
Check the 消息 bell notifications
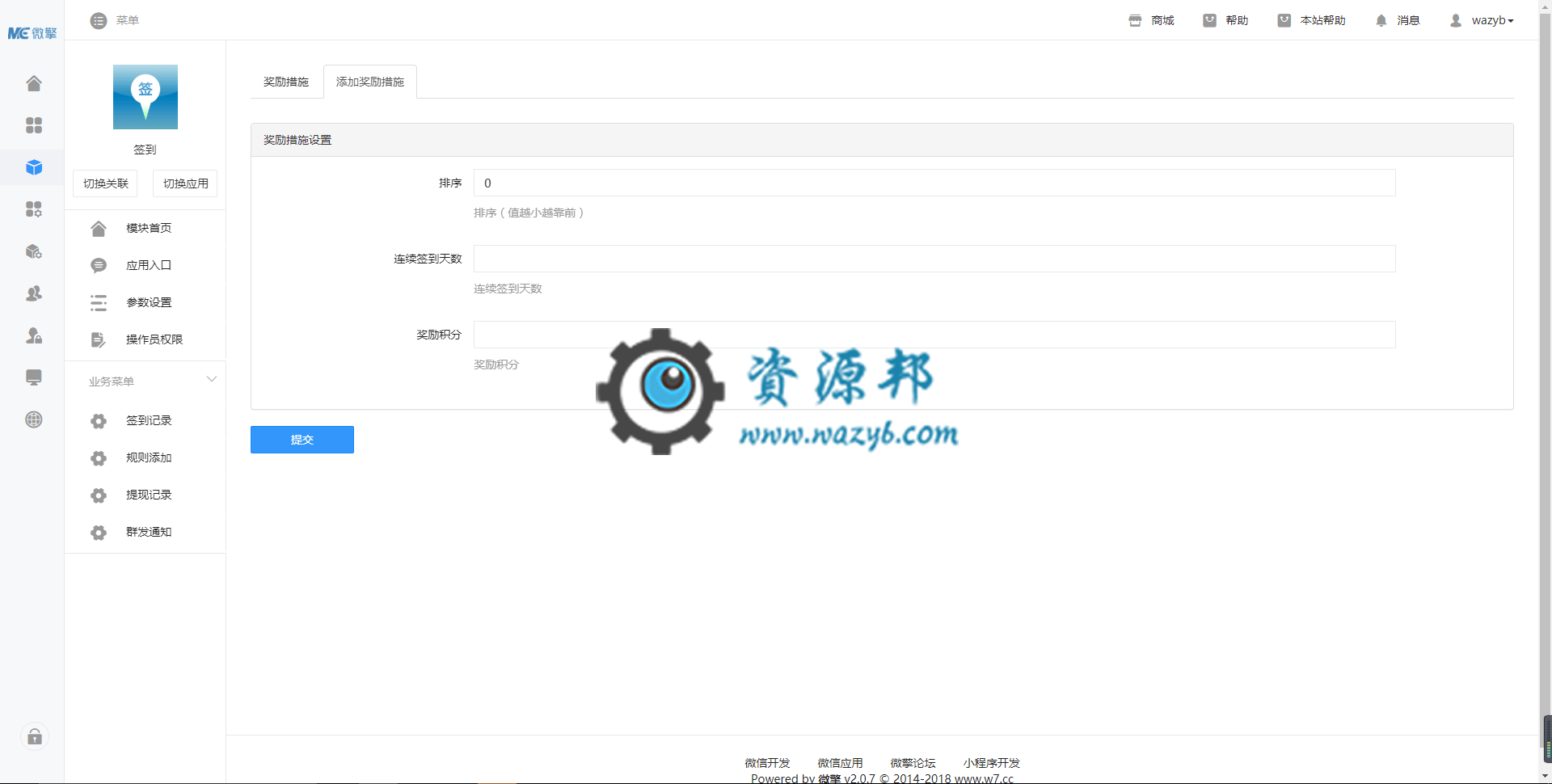(x=1398, y=20)
